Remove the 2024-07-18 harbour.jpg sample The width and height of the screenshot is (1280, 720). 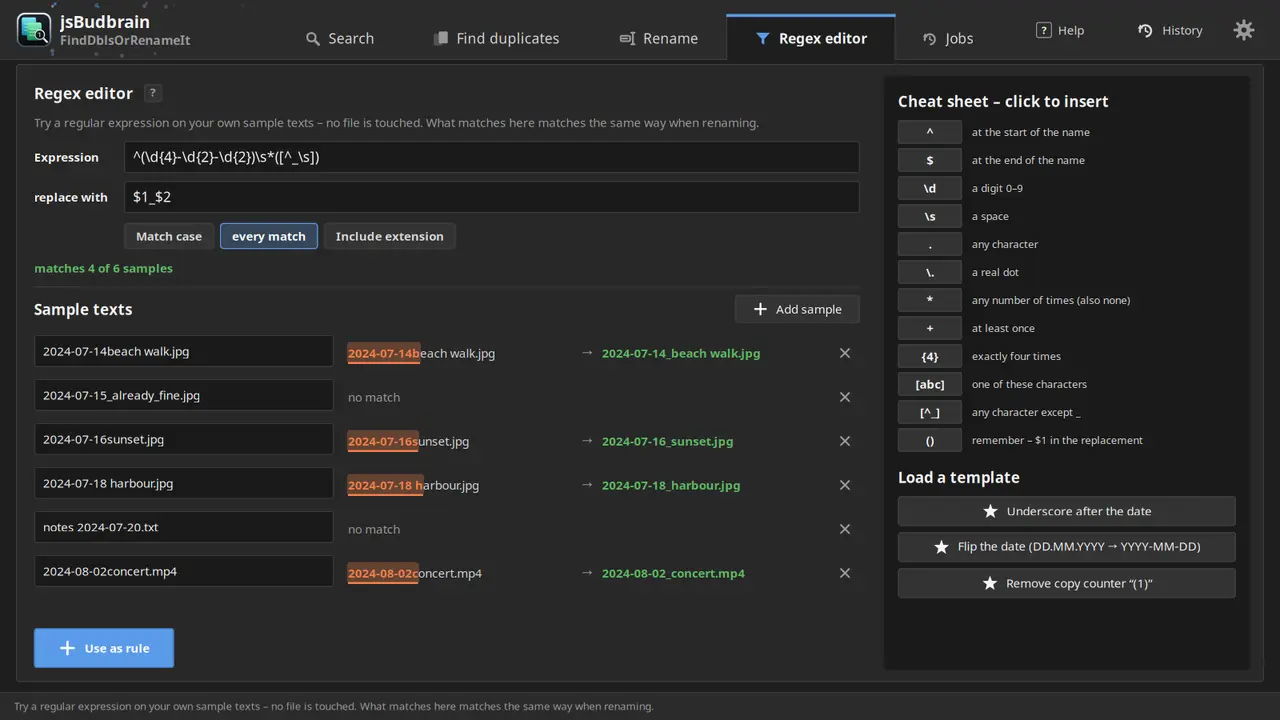(845, 485)
